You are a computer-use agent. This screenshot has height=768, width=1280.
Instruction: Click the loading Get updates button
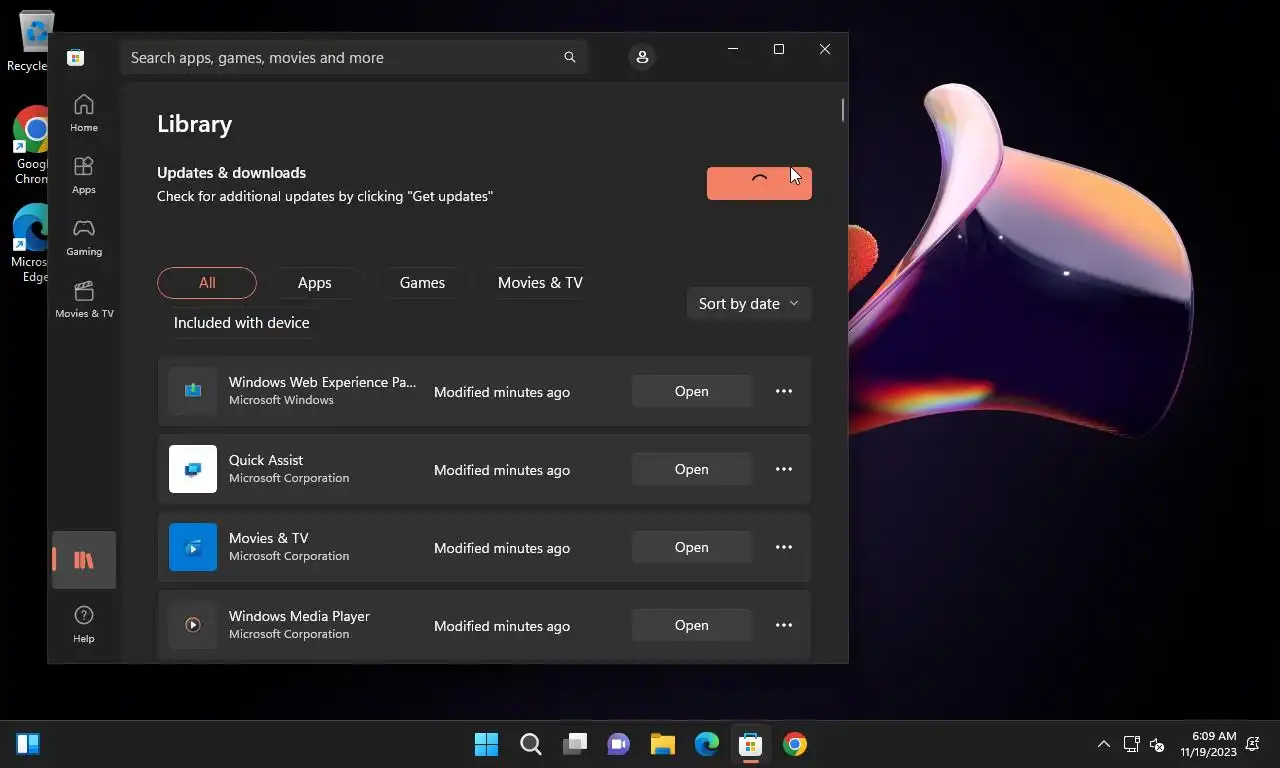[759, 183]
